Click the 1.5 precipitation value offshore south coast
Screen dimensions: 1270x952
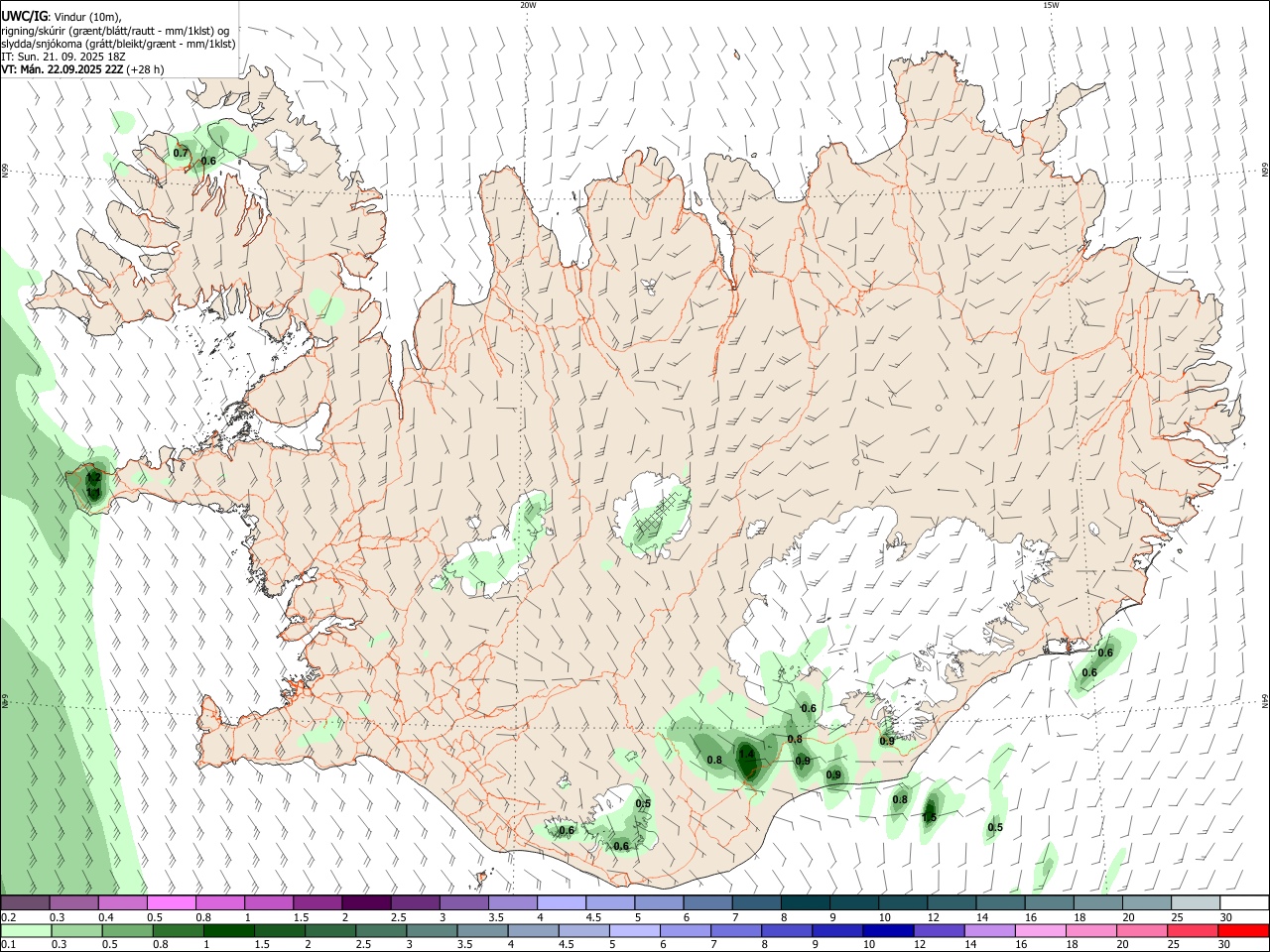[930, 817]
